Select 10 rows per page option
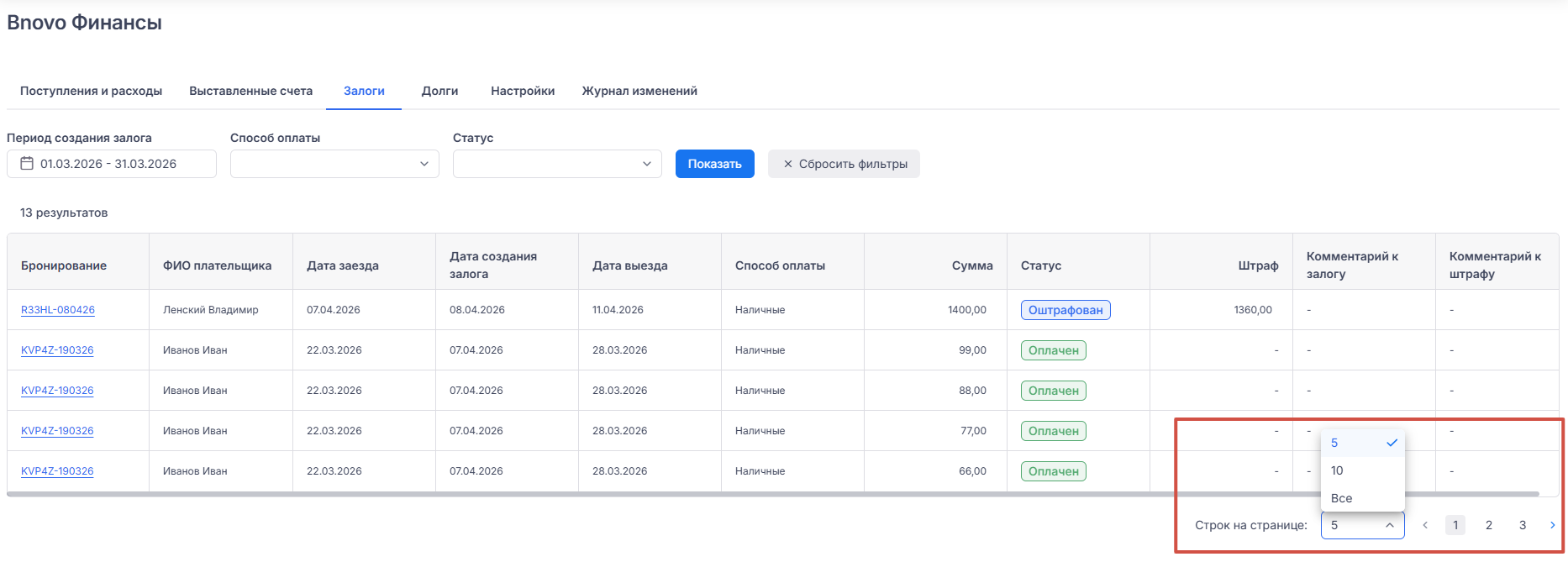Screen dimensions: 1568x562 (1338, 470)
